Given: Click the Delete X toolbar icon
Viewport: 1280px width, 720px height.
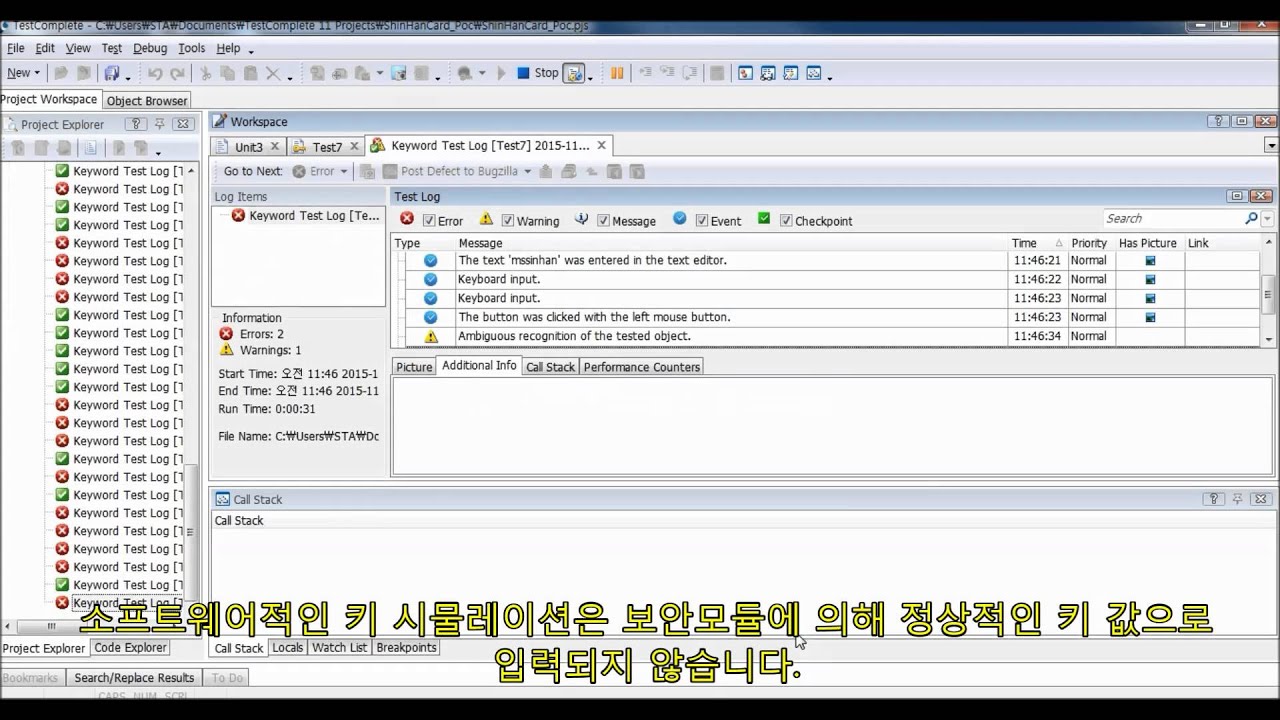Looking at the screenshot, I should pos(272,73).
